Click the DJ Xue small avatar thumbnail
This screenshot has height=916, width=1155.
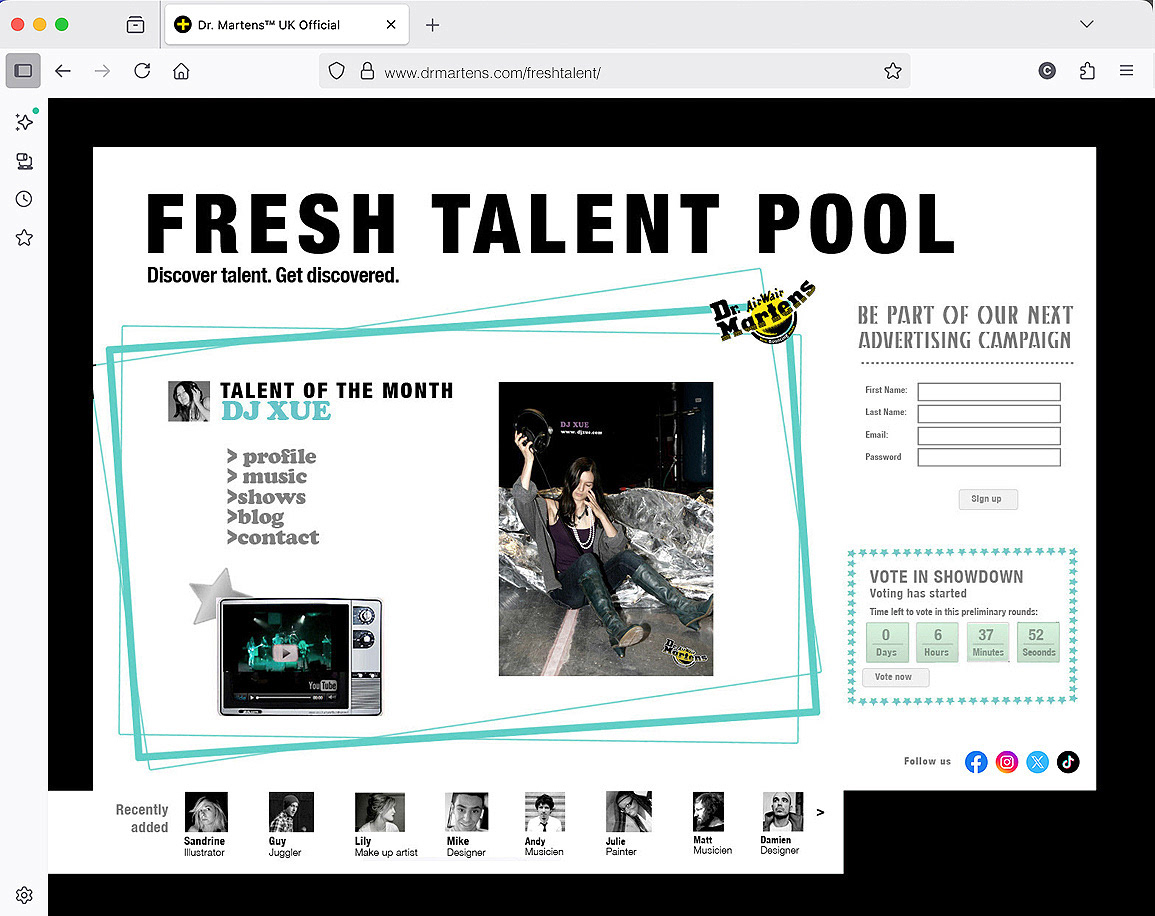[x=189, y=401]
